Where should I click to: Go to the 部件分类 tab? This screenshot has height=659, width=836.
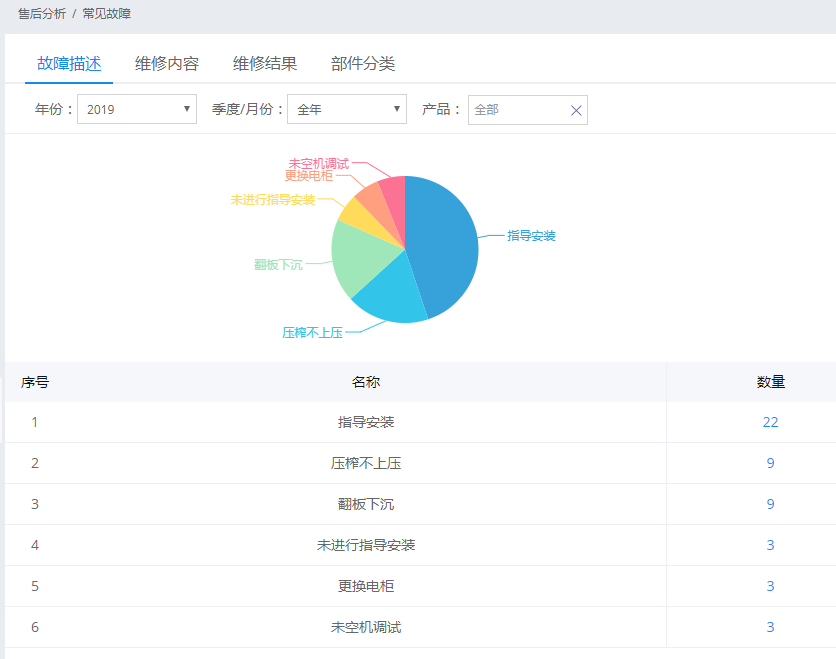tap(363, 64)
